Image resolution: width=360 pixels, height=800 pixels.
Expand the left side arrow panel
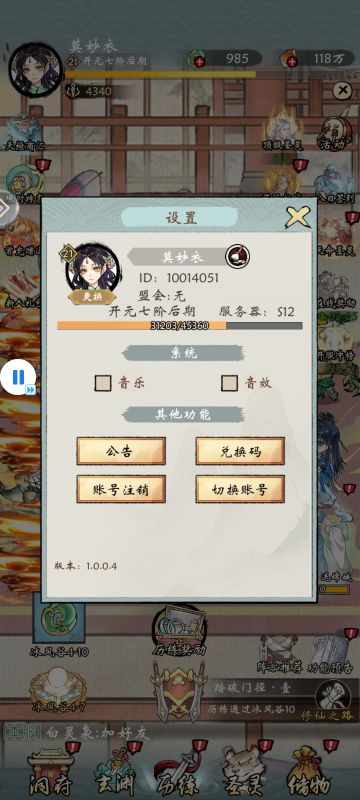coord(5,208)
